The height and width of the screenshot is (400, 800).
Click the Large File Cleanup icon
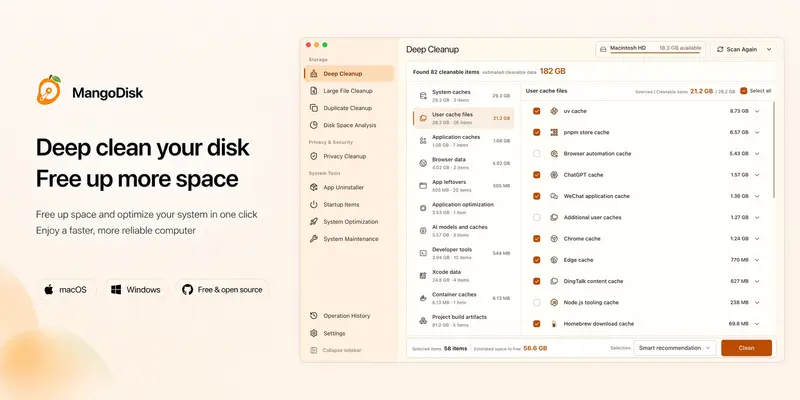[x=314, y=91]
